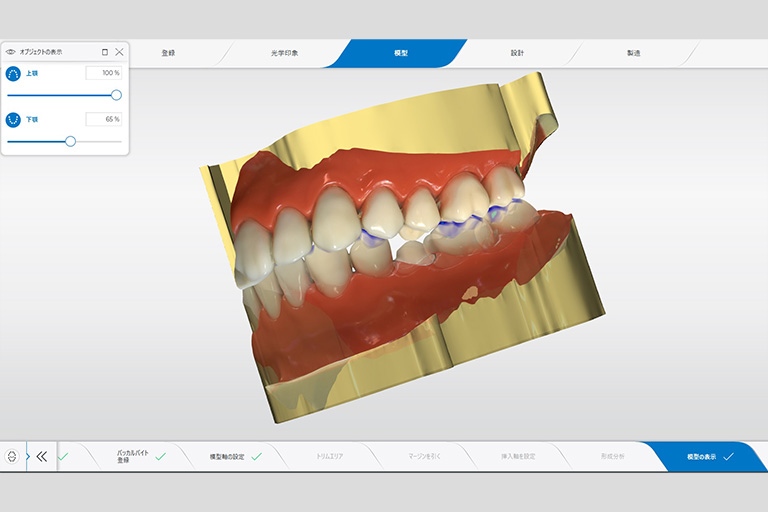This screenshot has height=512, width=768.
Task: Click the eye icon in object display panel
Action: coord(11,51)
